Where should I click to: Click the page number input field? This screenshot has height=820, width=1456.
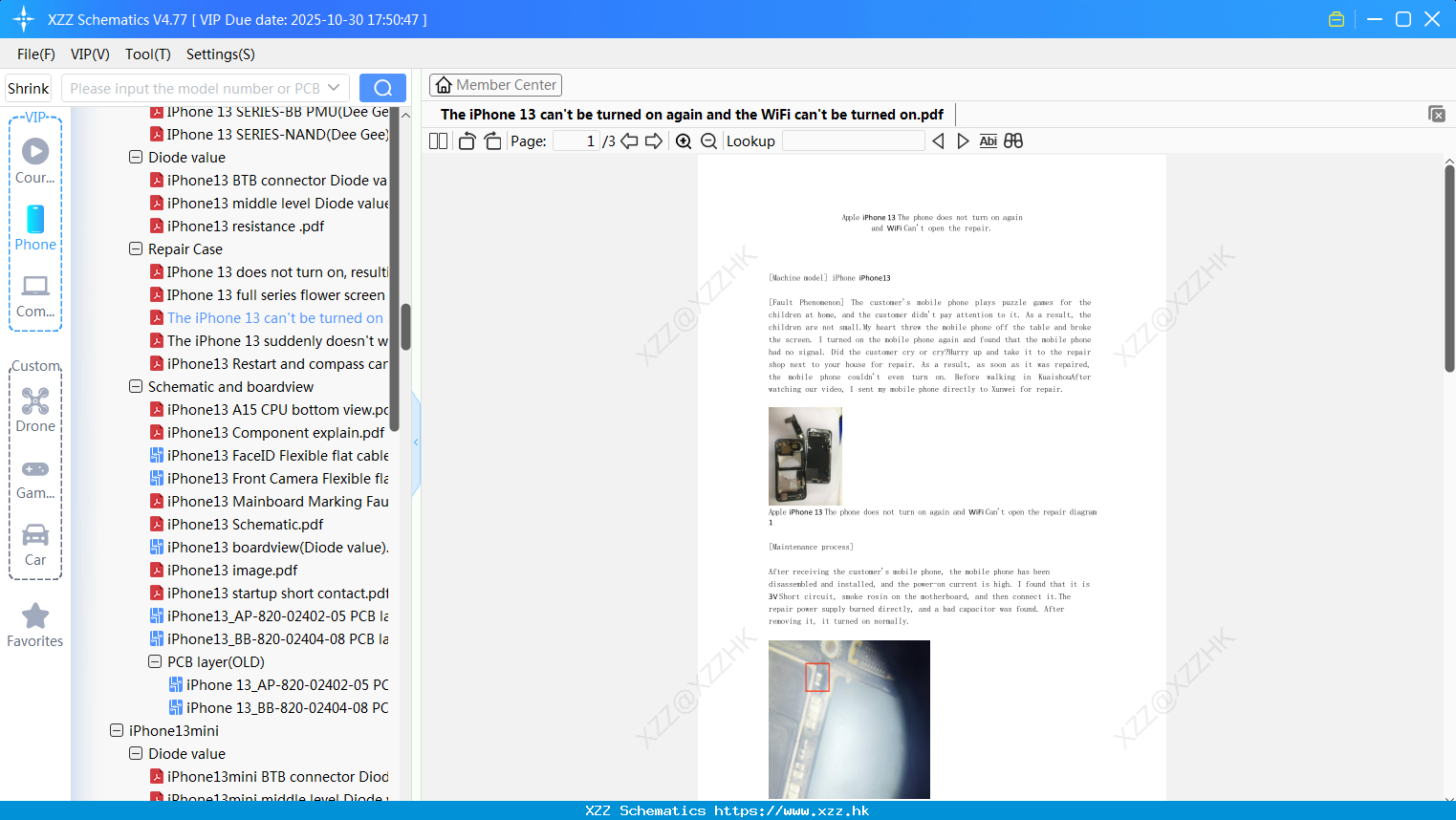tap(576, 140)
